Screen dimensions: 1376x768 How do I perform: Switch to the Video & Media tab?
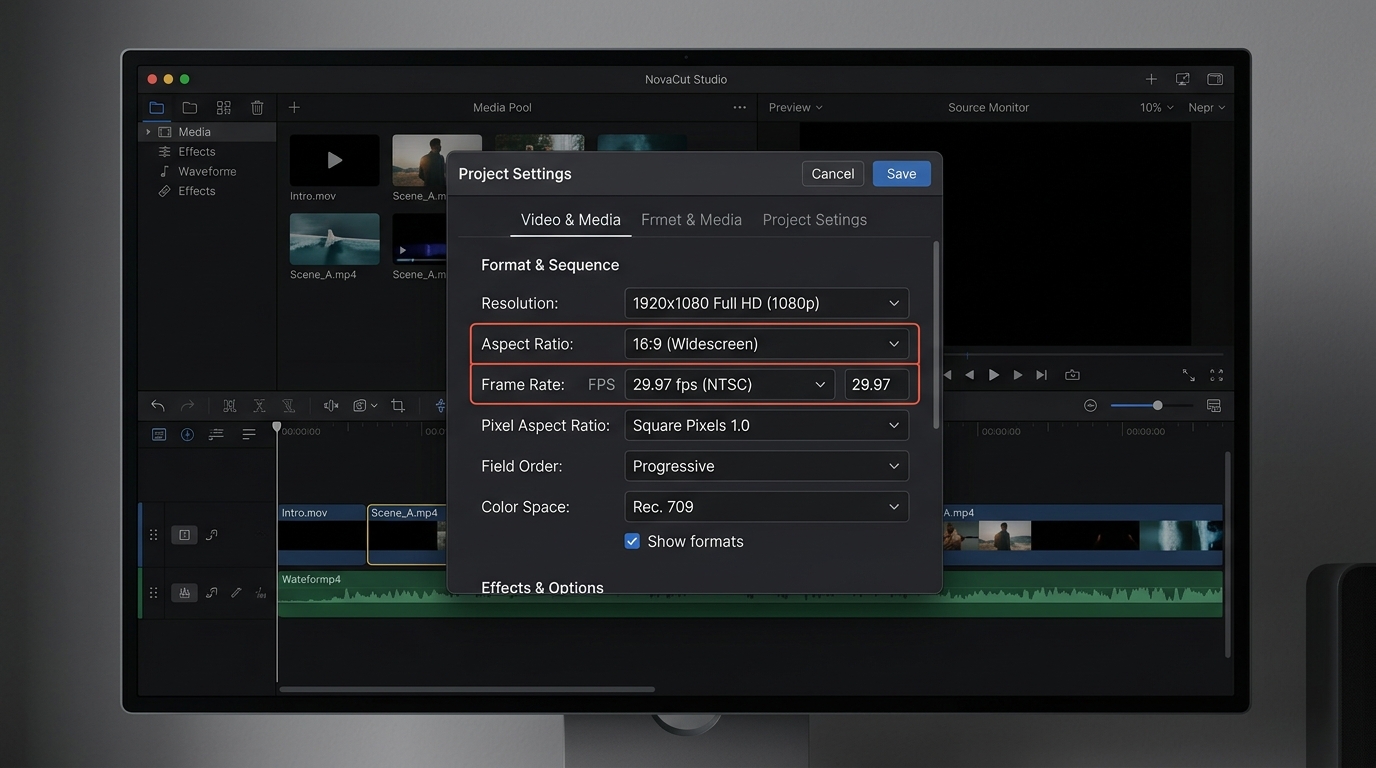[571, 220]
